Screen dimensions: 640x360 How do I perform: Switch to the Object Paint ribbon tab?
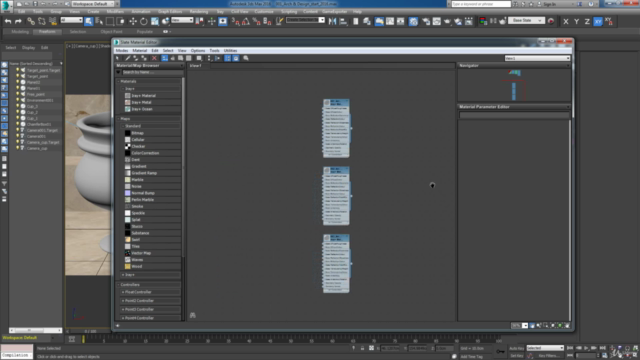[111, 31]
